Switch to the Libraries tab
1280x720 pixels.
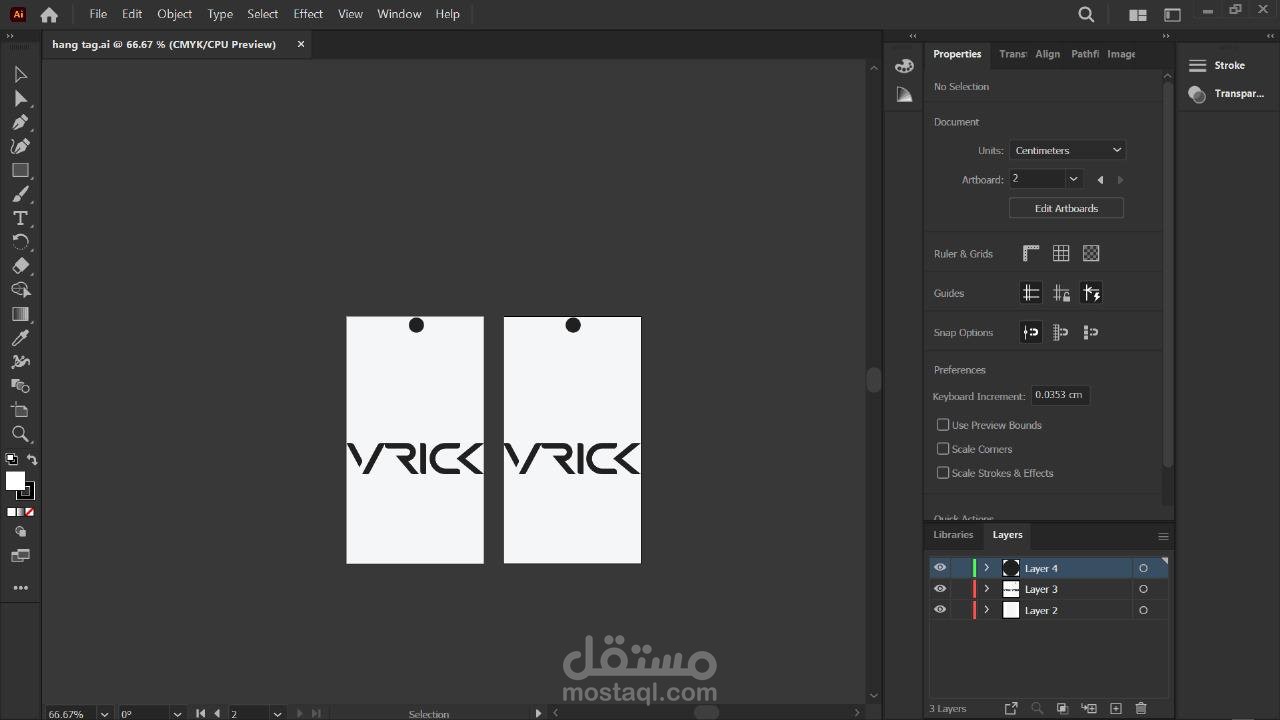click(x=953, y=535)
